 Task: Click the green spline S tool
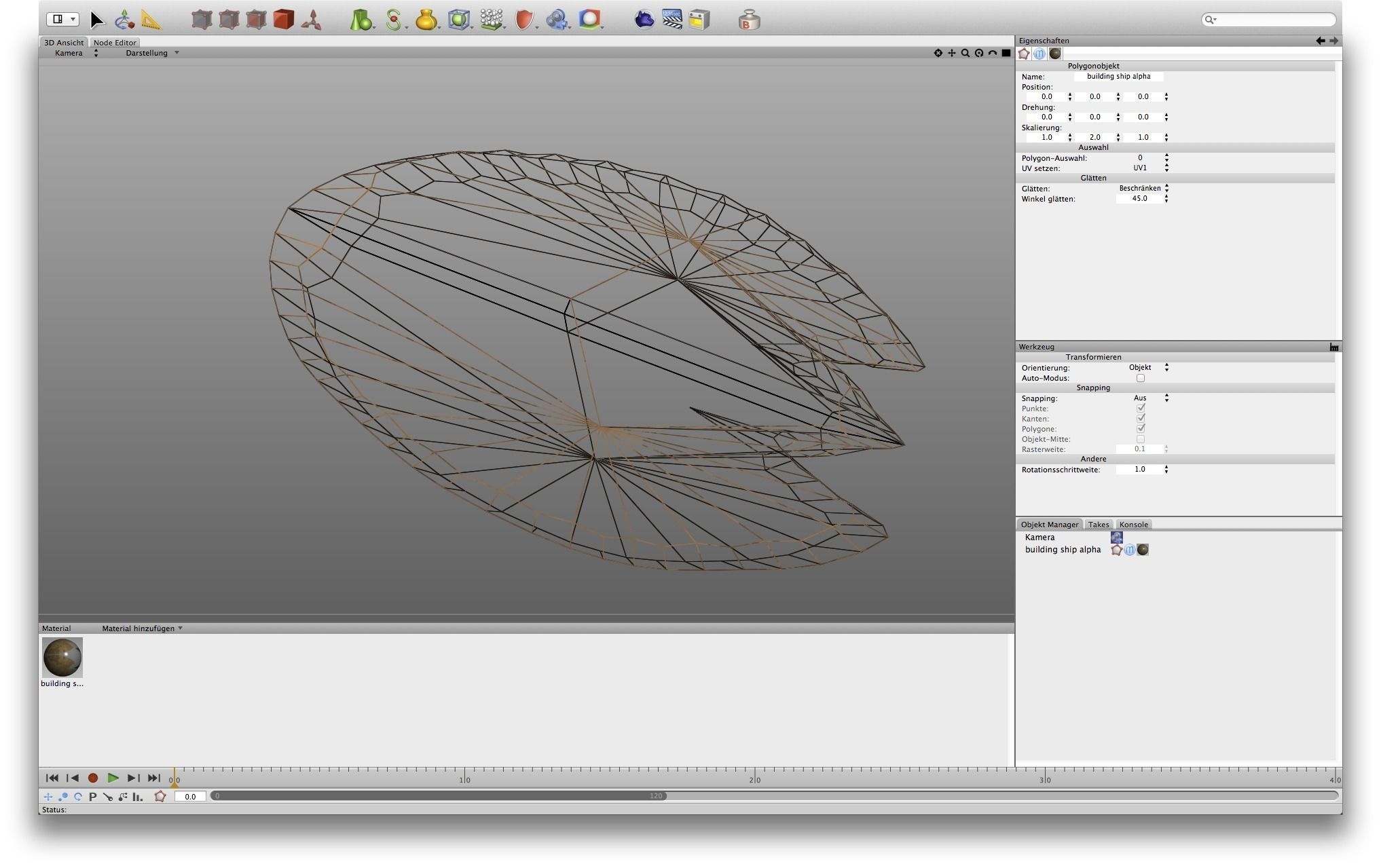pos(393,20)
